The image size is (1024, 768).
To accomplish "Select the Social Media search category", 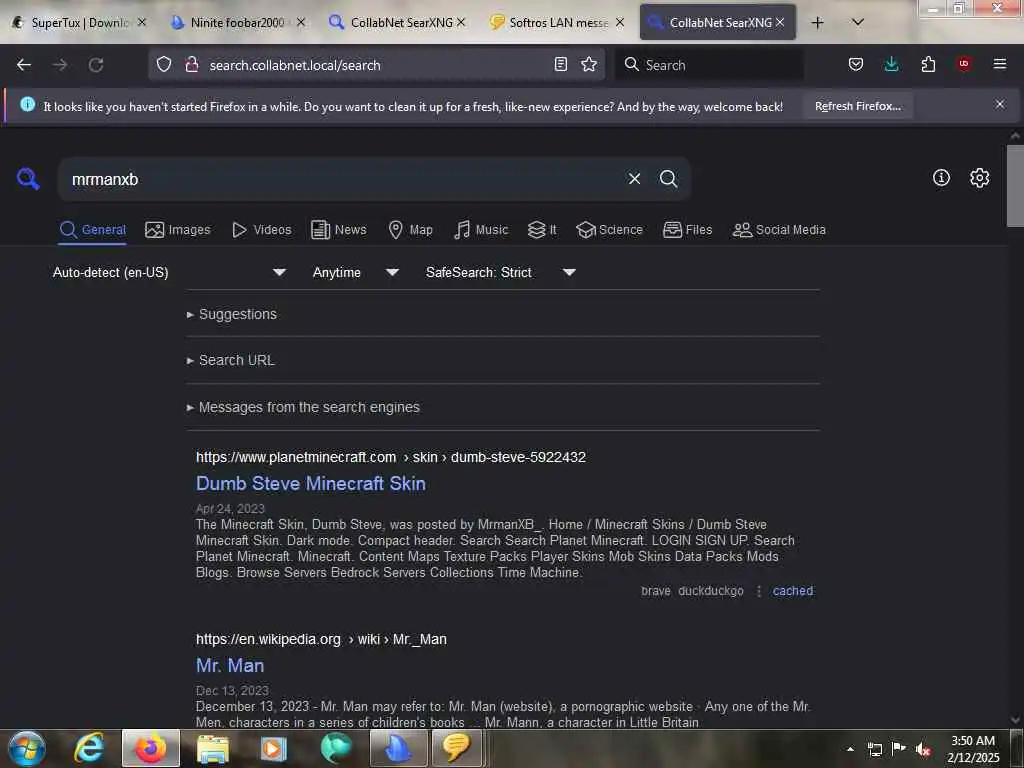I will 779,230.
